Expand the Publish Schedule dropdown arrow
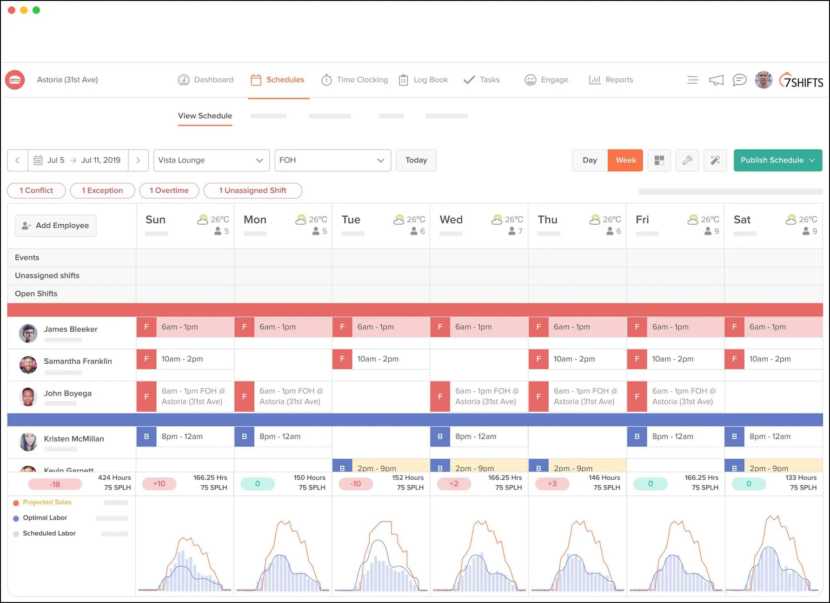 (813, 160)
